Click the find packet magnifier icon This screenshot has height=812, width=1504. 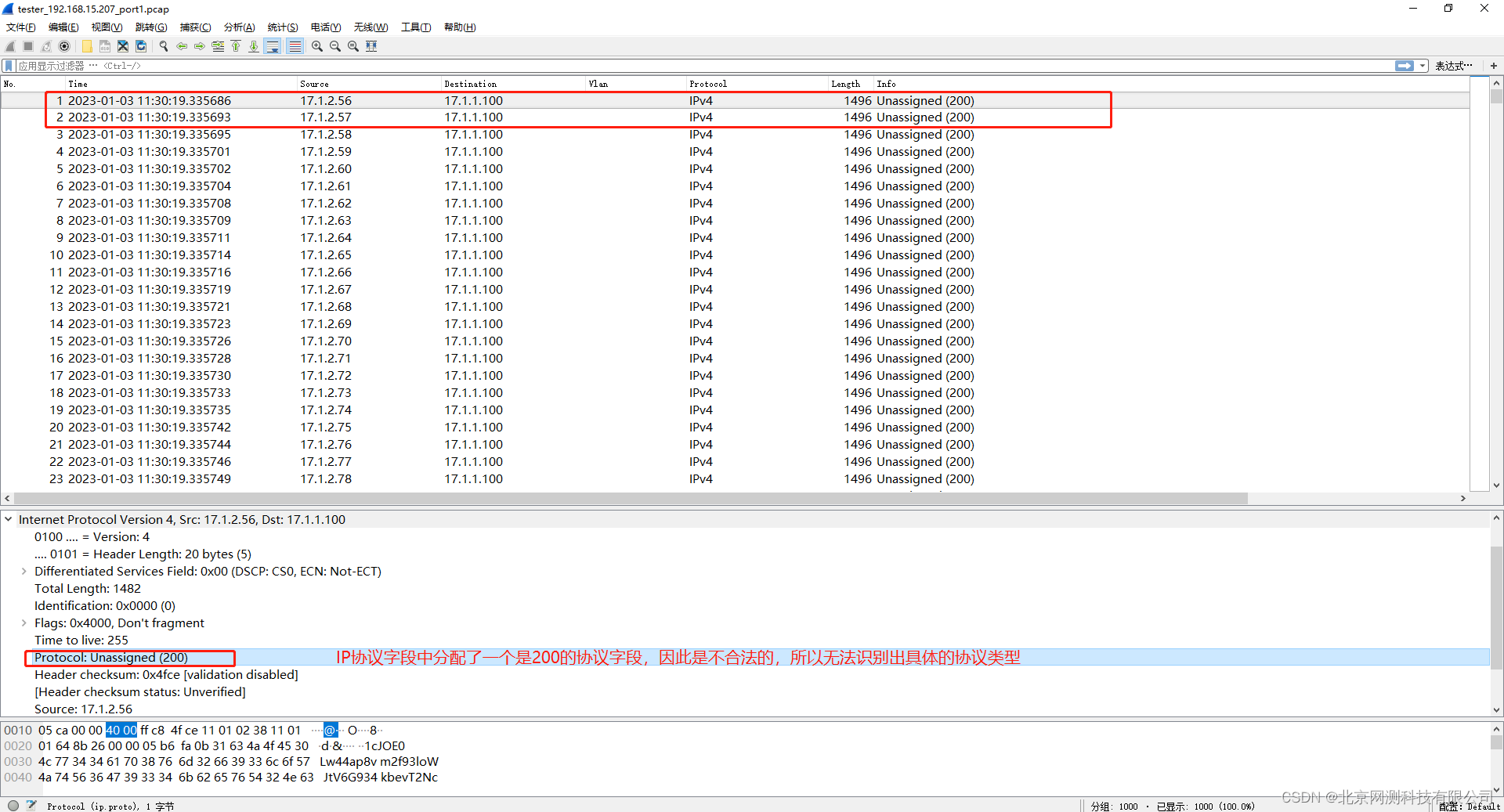[163, 46]
